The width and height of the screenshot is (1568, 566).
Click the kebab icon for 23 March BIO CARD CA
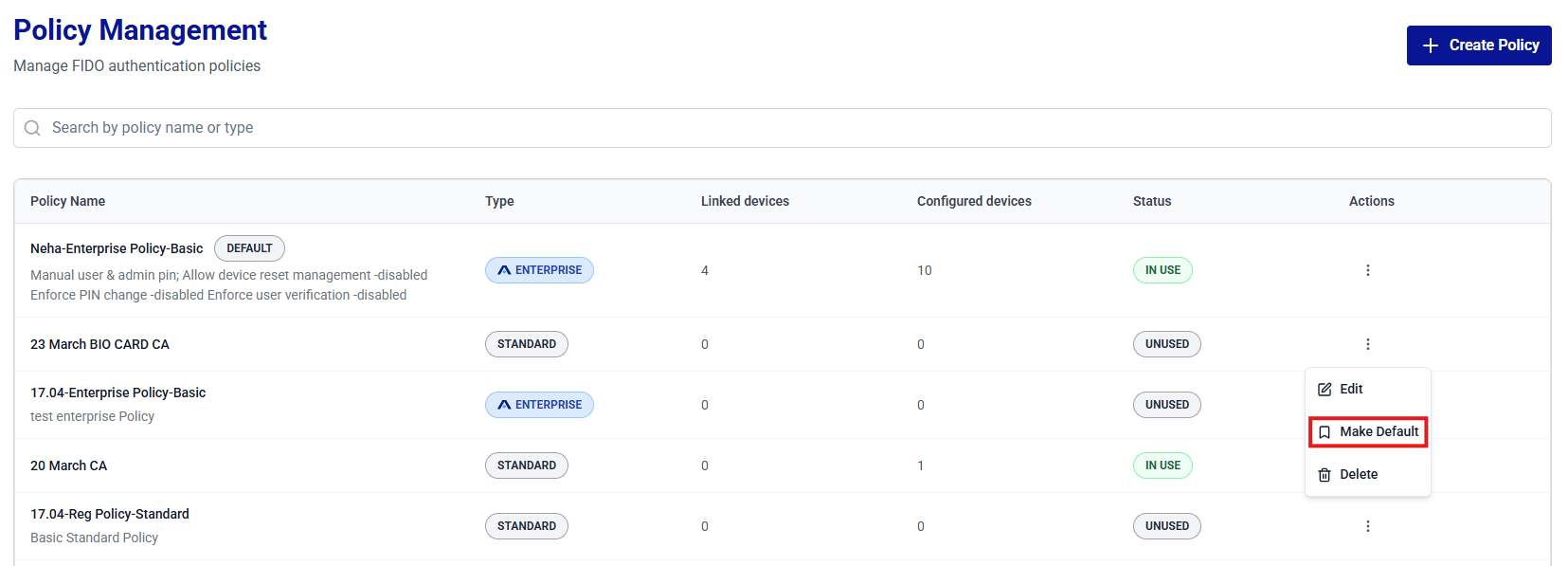tap(1367, 344)
